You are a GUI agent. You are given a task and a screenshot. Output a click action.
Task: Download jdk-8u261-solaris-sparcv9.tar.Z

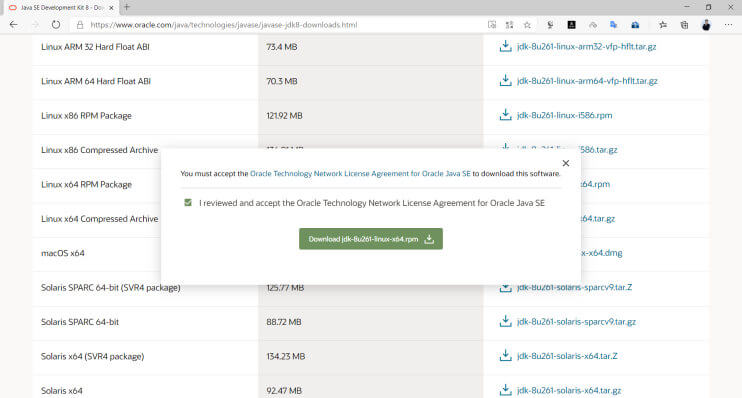574,287
